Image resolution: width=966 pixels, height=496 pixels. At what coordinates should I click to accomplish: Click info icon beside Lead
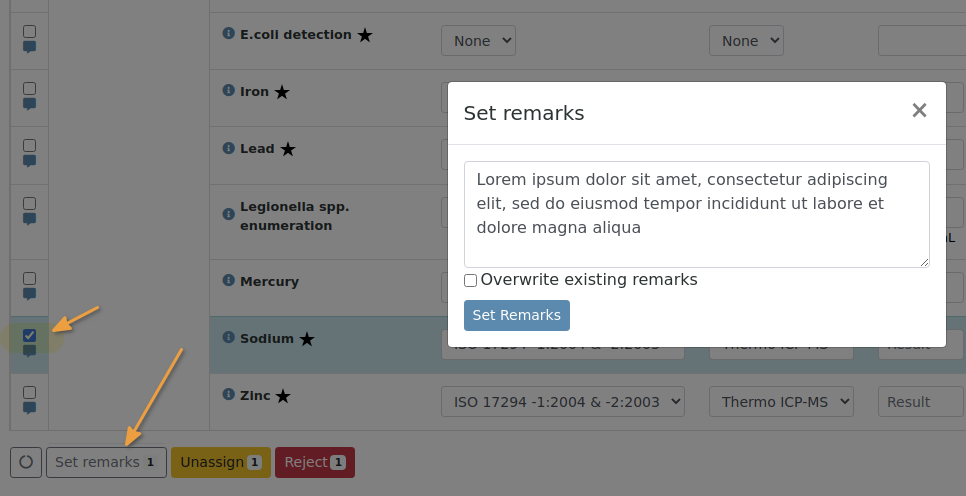pos(228,148)
